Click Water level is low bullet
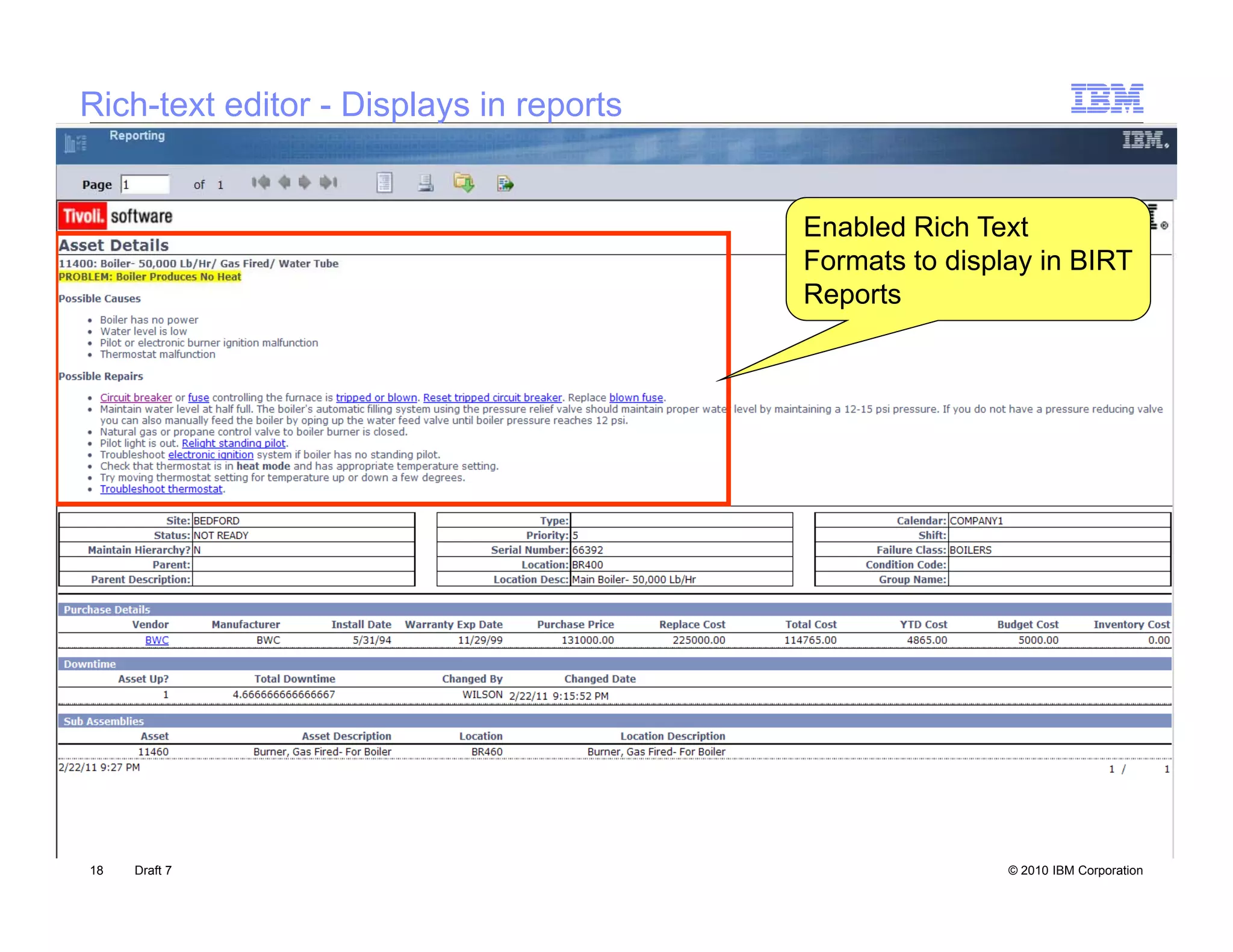This screenshot has width=1233, height=952. 143,332
